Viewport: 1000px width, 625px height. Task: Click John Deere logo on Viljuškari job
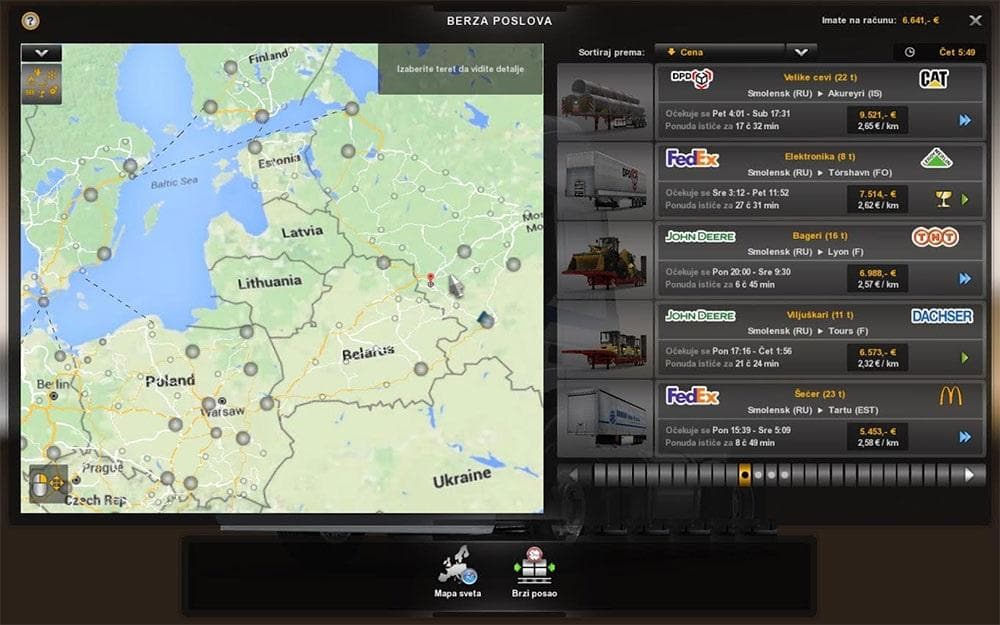(x=700, y=316)
